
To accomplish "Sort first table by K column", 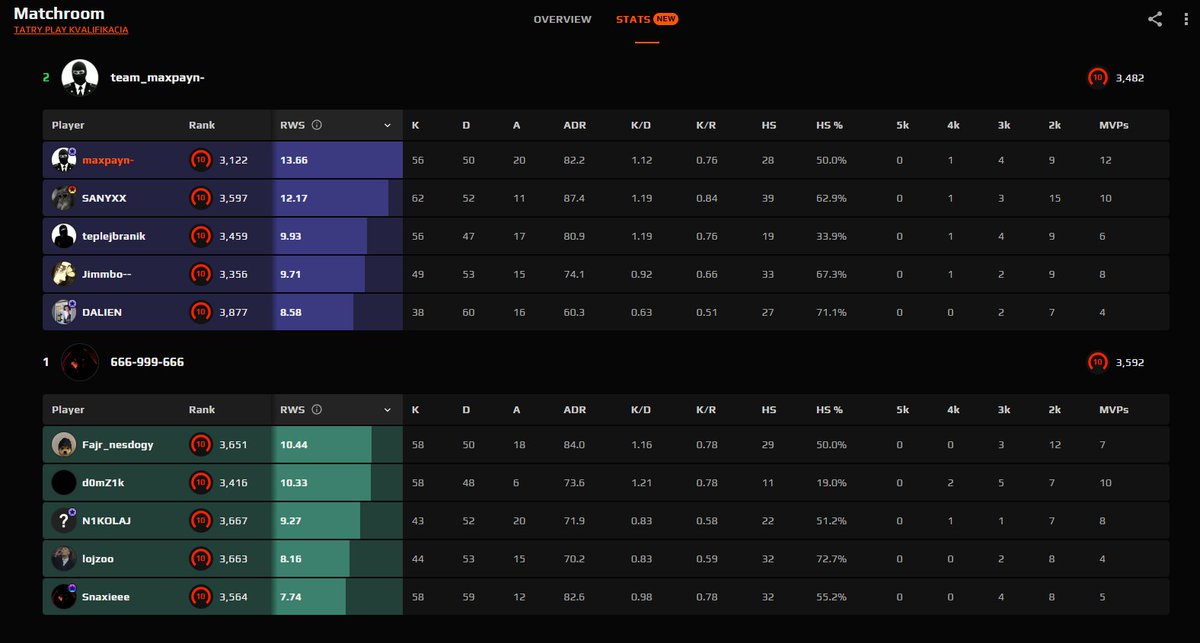I will pyautogui.click(x=415, y=125).
